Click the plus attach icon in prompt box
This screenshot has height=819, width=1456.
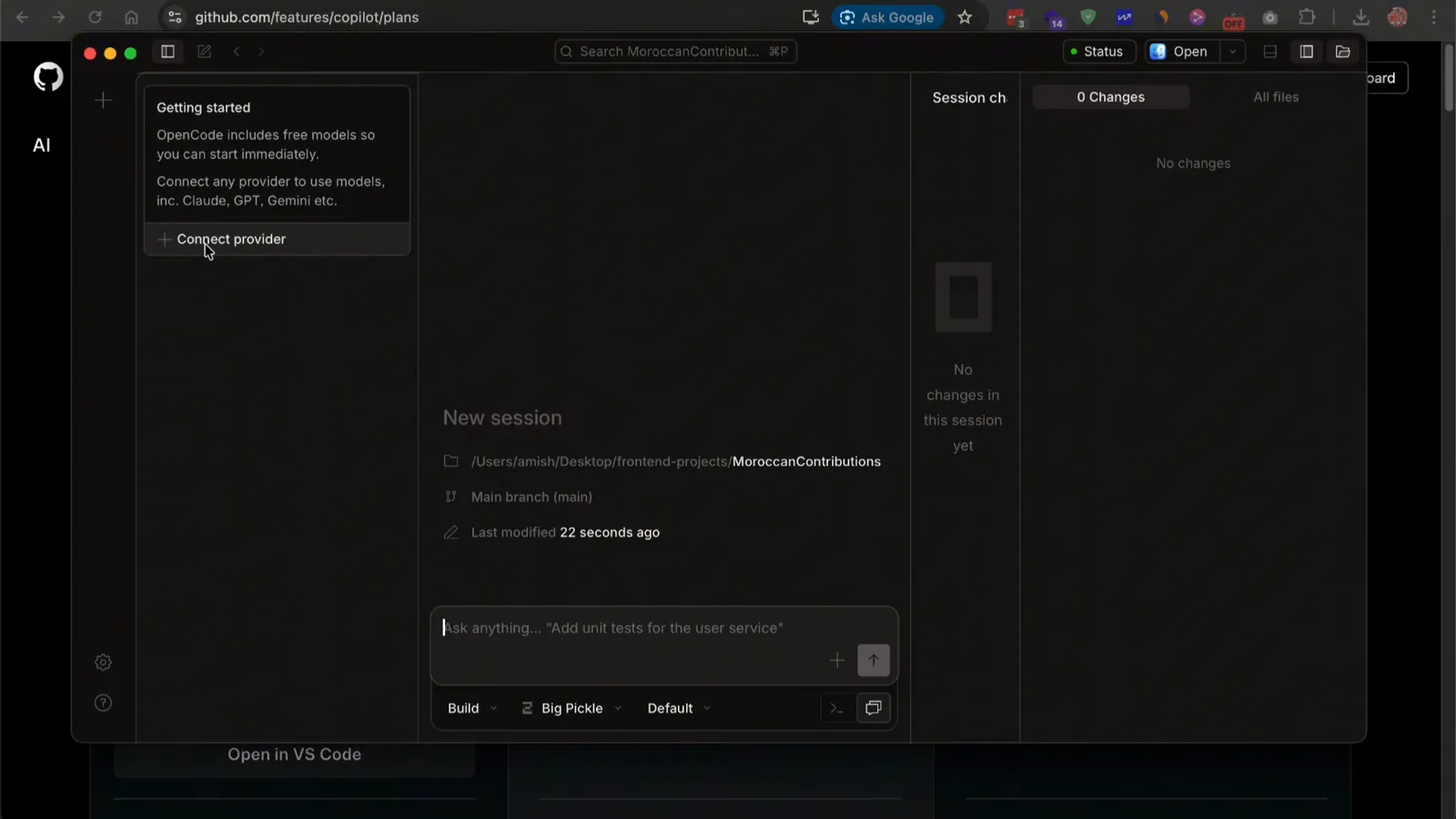tap(837, 661)
